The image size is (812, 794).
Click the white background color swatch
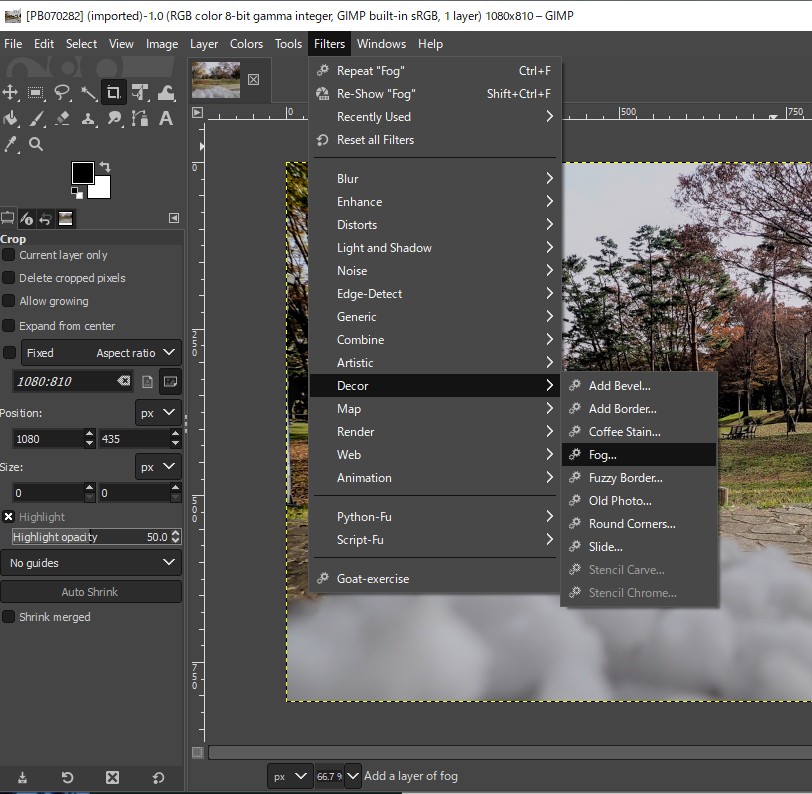(102, 190)
